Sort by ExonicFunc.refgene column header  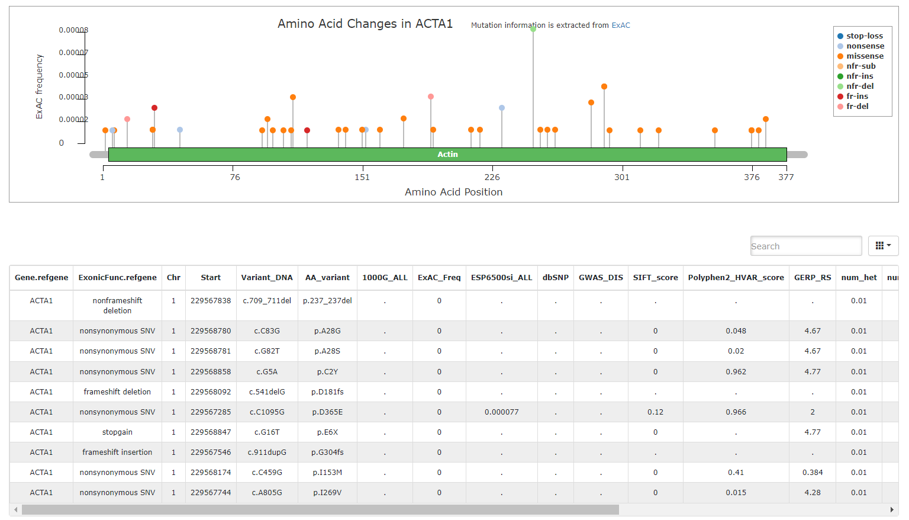pyautogui.click(x=117, y=278)
